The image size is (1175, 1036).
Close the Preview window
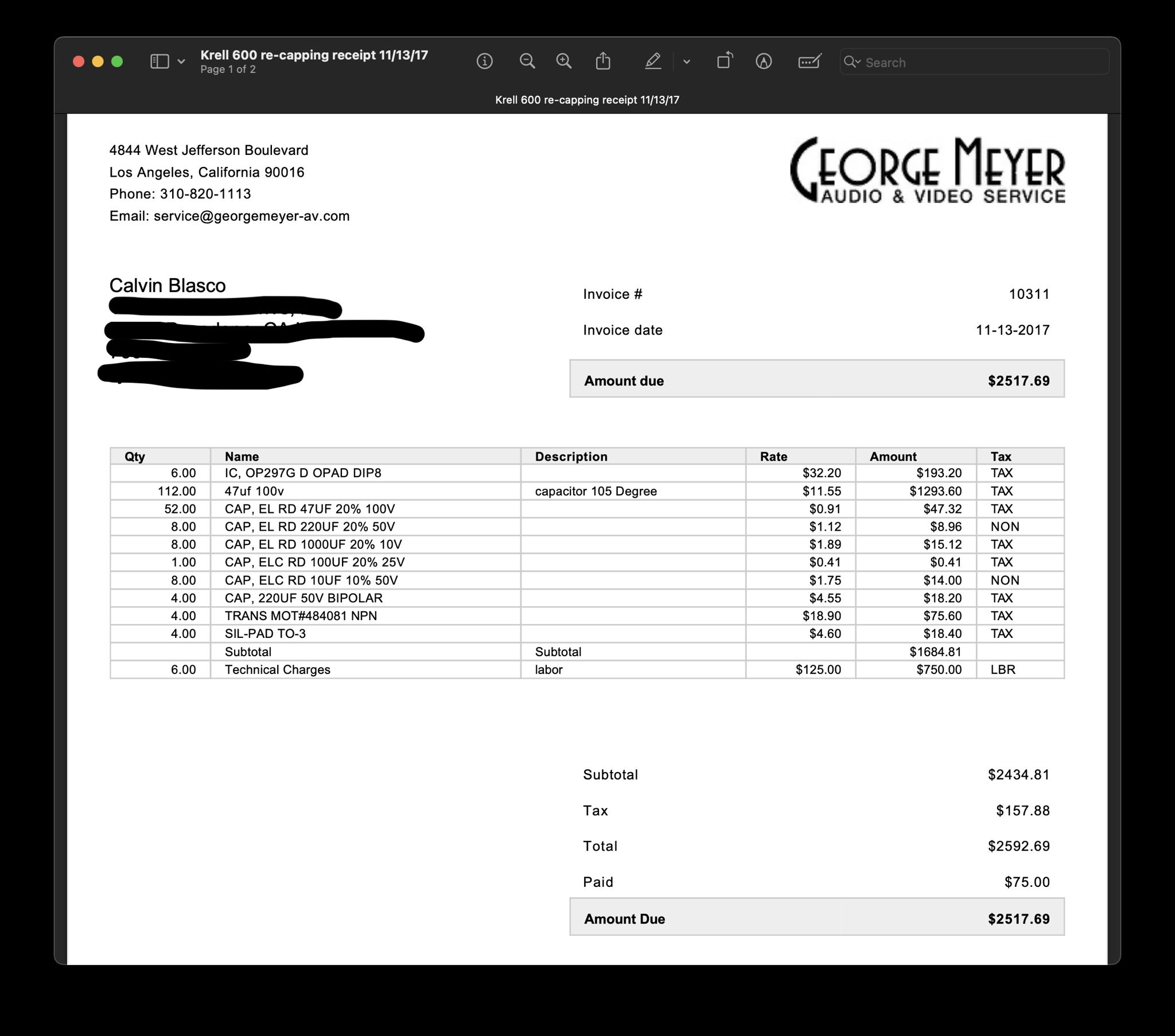[x=79, y=61]
